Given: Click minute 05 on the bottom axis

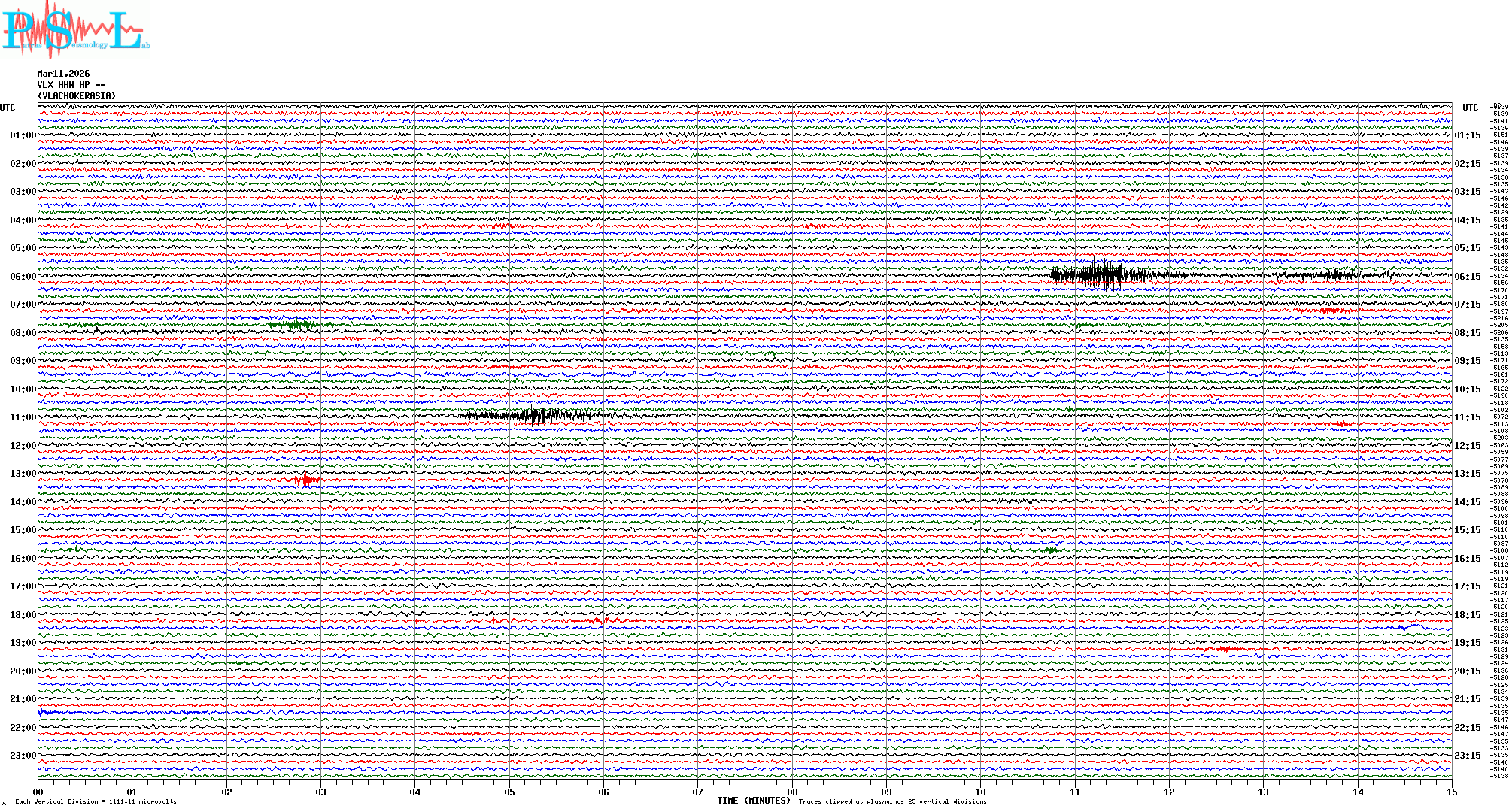Looking at the screenshot, I should tap(509, 792).
